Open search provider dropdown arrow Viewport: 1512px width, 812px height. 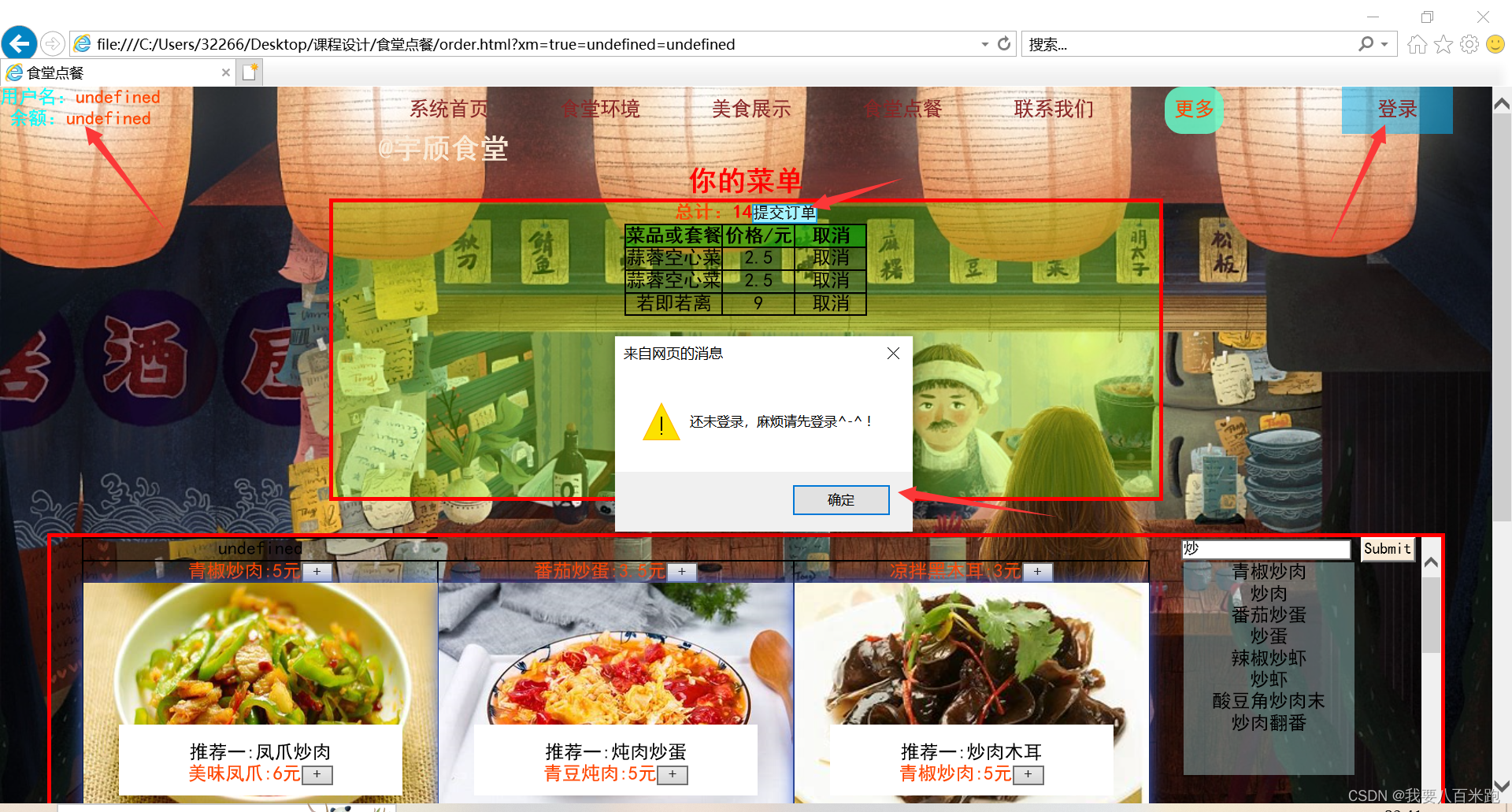[1384, 44]
